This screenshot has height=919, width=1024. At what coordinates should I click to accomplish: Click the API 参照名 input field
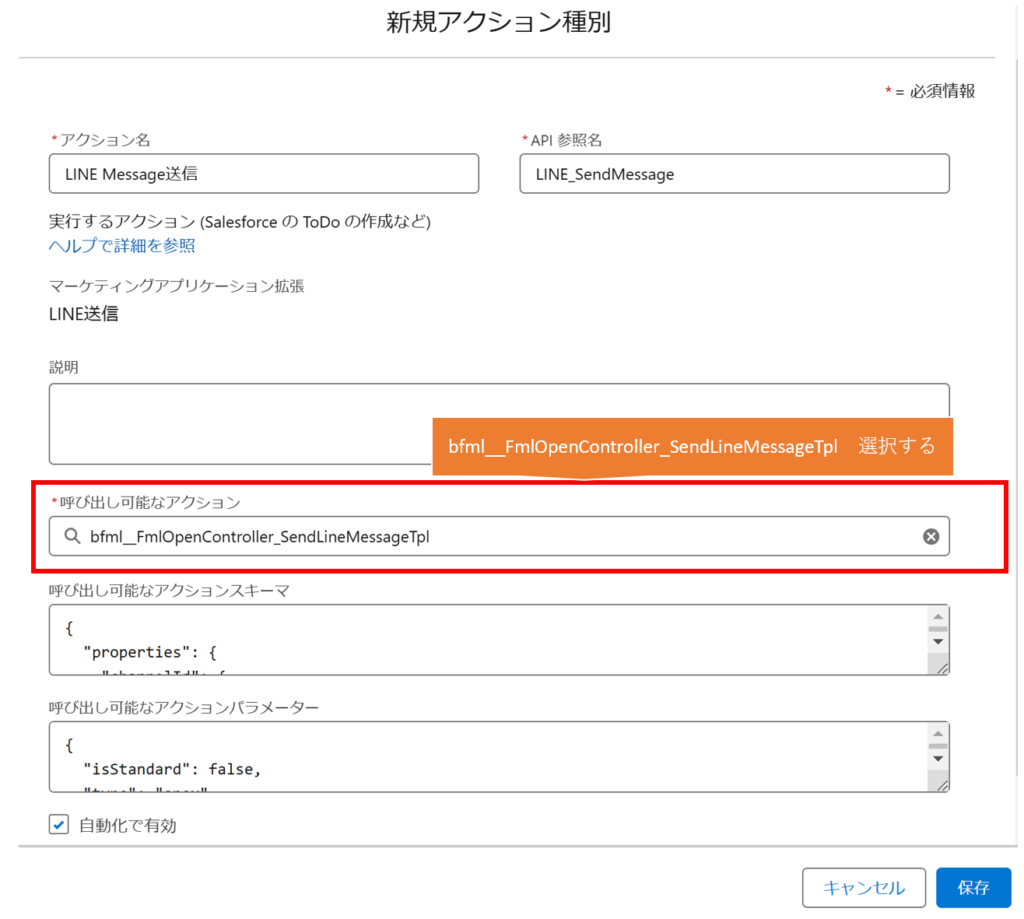pos(734,174)
